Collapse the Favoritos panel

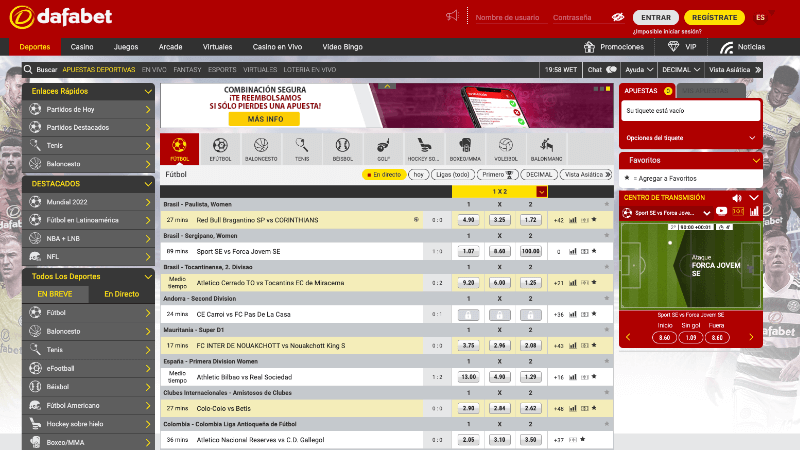click(756, 160)
